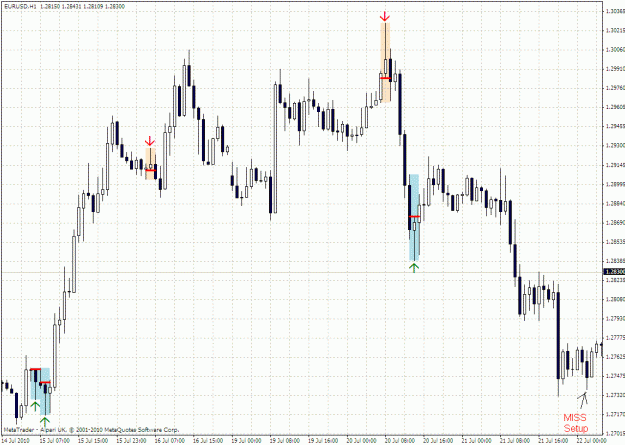The height and width of the screenshot is (445, 625).
Task: Select the red "MISS Setup" text label
Action: coord(575,423)
